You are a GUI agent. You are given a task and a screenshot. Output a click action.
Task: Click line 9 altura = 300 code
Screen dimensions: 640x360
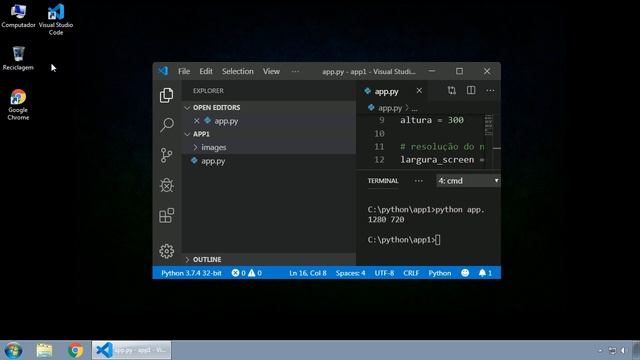click(432, 120)
